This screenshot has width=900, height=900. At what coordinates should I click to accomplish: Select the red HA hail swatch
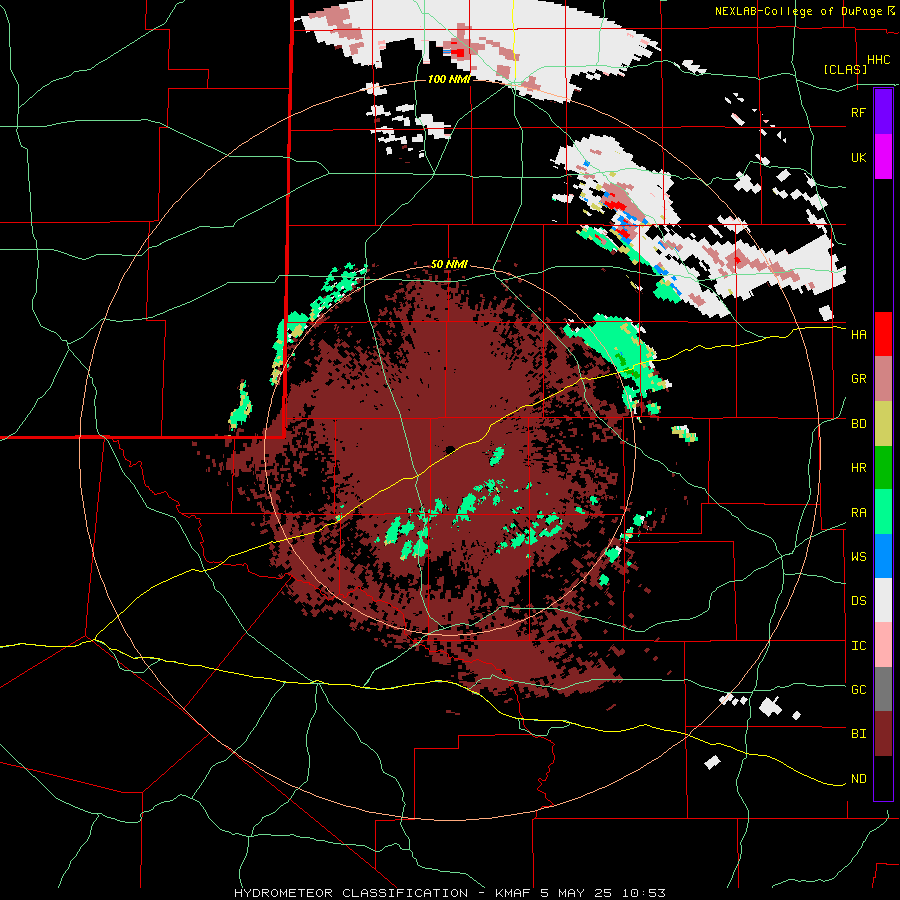[x=883, y=334]
